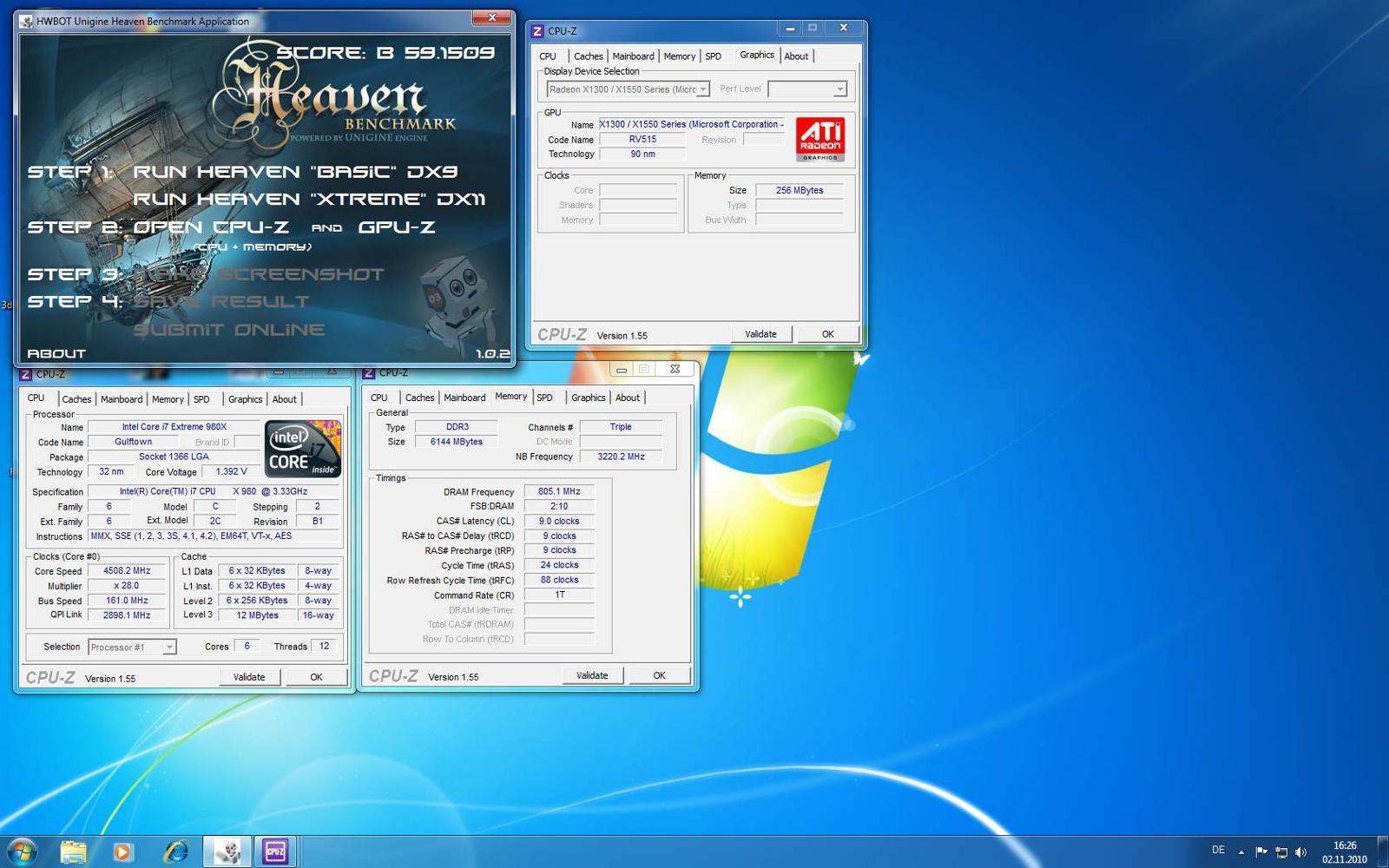Image resolution: width=1389 pixels, height=868 pixels.
Task: Select Mainboard tab in processor CPU-Z window
Action: (122, 399)
